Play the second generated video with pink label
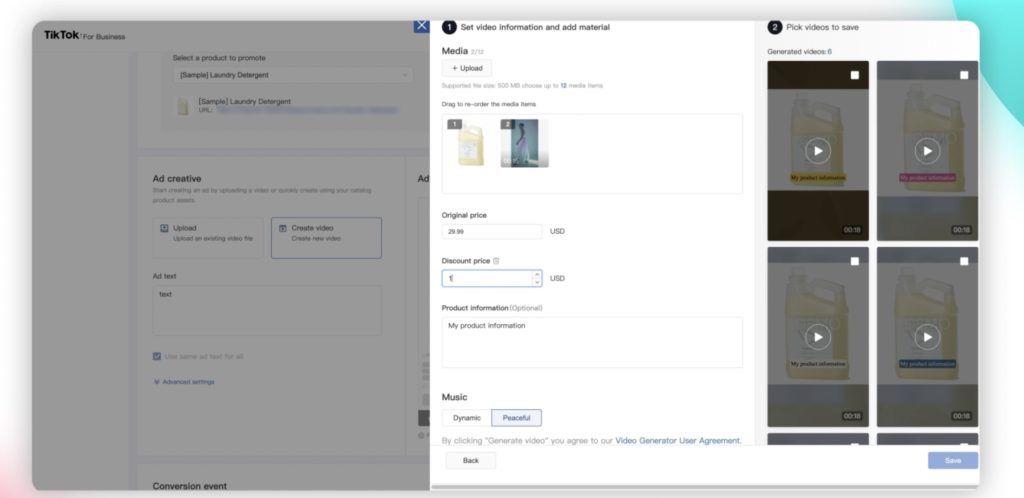 pos(927,151)
